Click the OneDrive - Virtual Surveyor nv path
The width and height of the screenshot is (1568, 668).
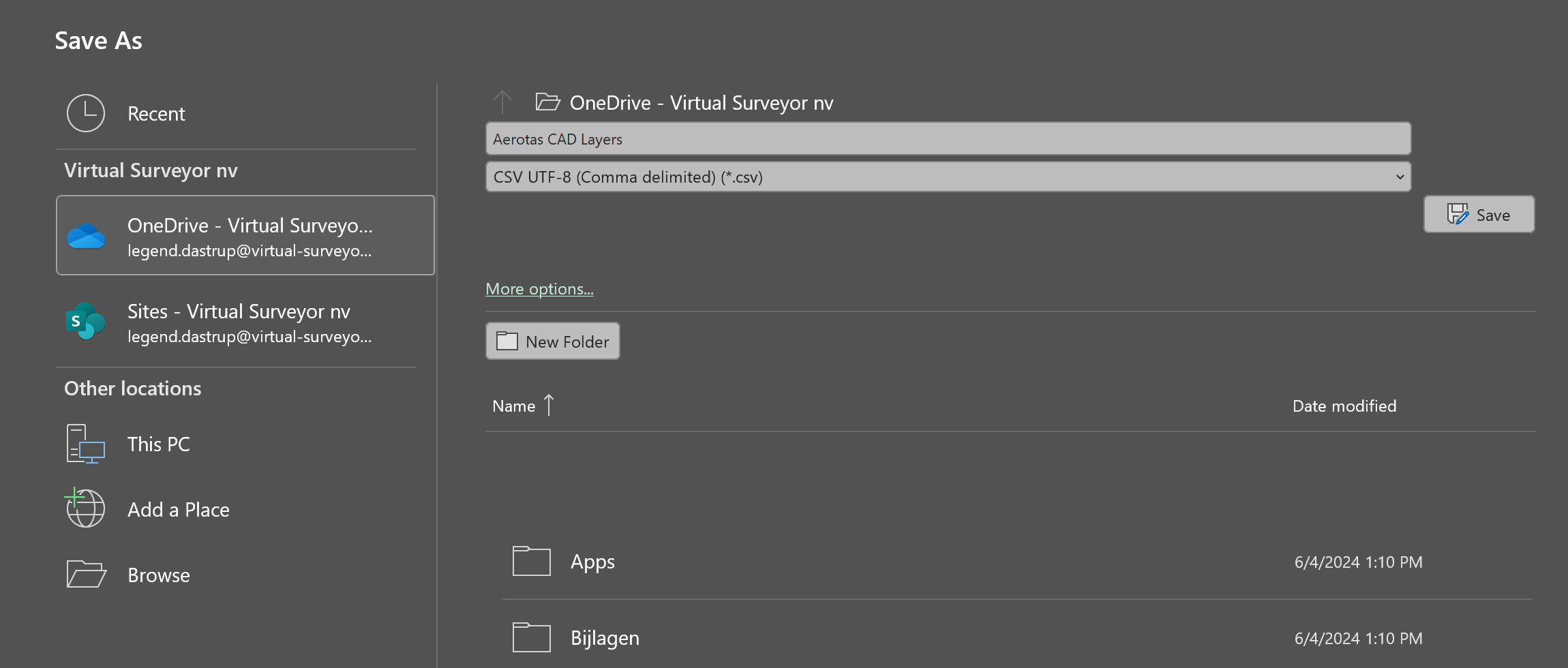click(702, 103)
